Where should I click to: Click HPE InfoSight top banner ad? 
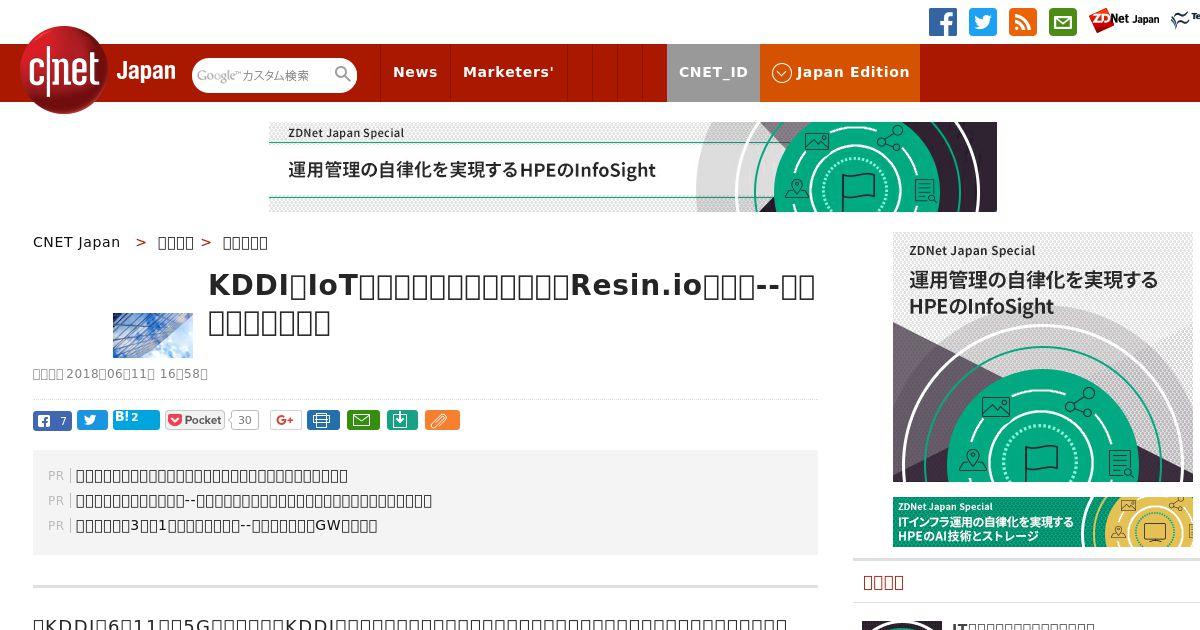633,167
